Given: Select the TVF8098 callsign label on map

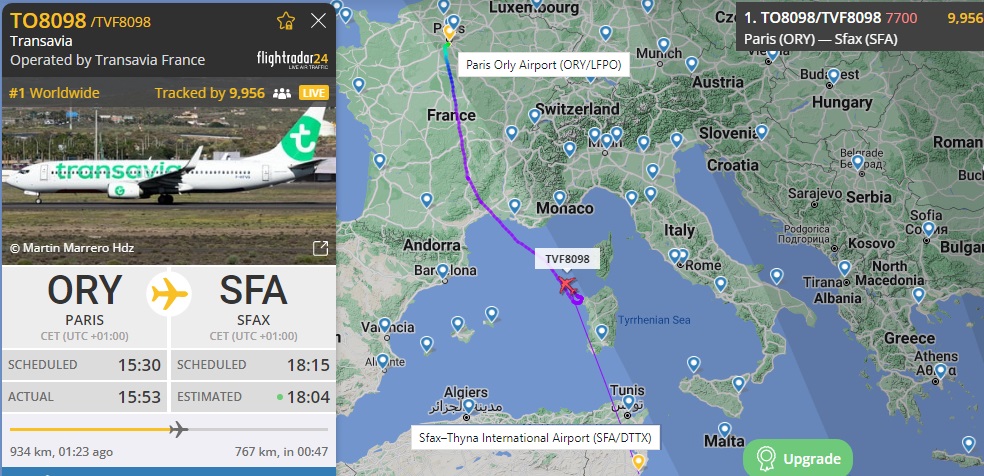Looking at the screenshot, I should 563,258.
